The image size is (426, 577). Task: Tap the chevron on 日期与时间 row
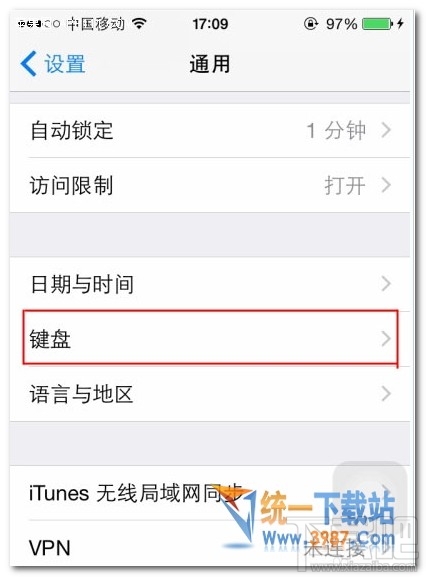tap(386, 283)
